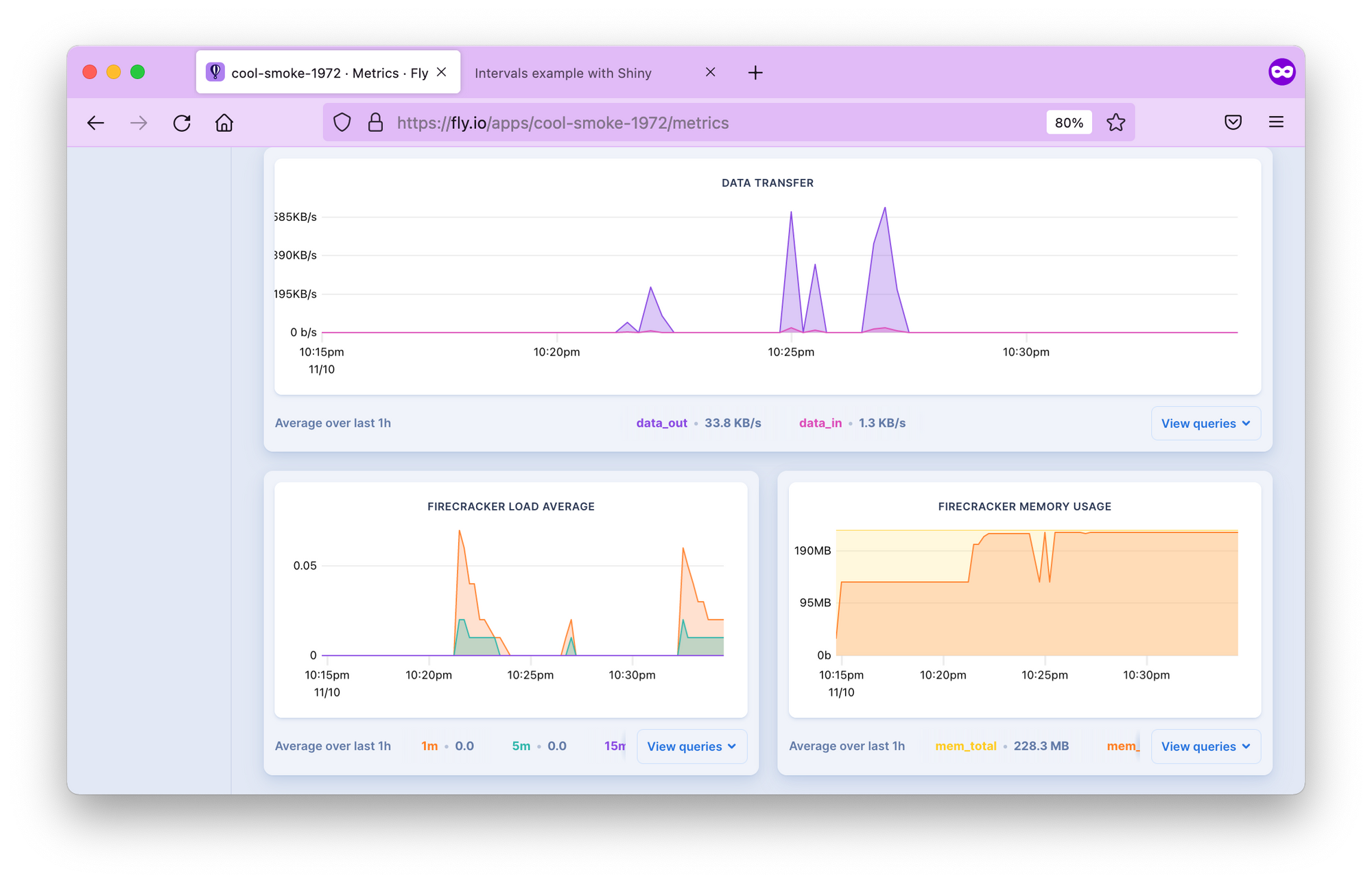Reload the current page
The image size is (1372, 883).
coord(182,122)
